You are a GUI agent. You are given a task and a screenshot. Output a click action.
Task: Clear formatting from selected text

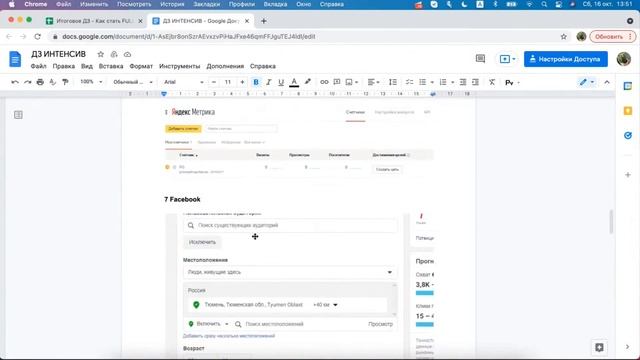coord(492,82)
